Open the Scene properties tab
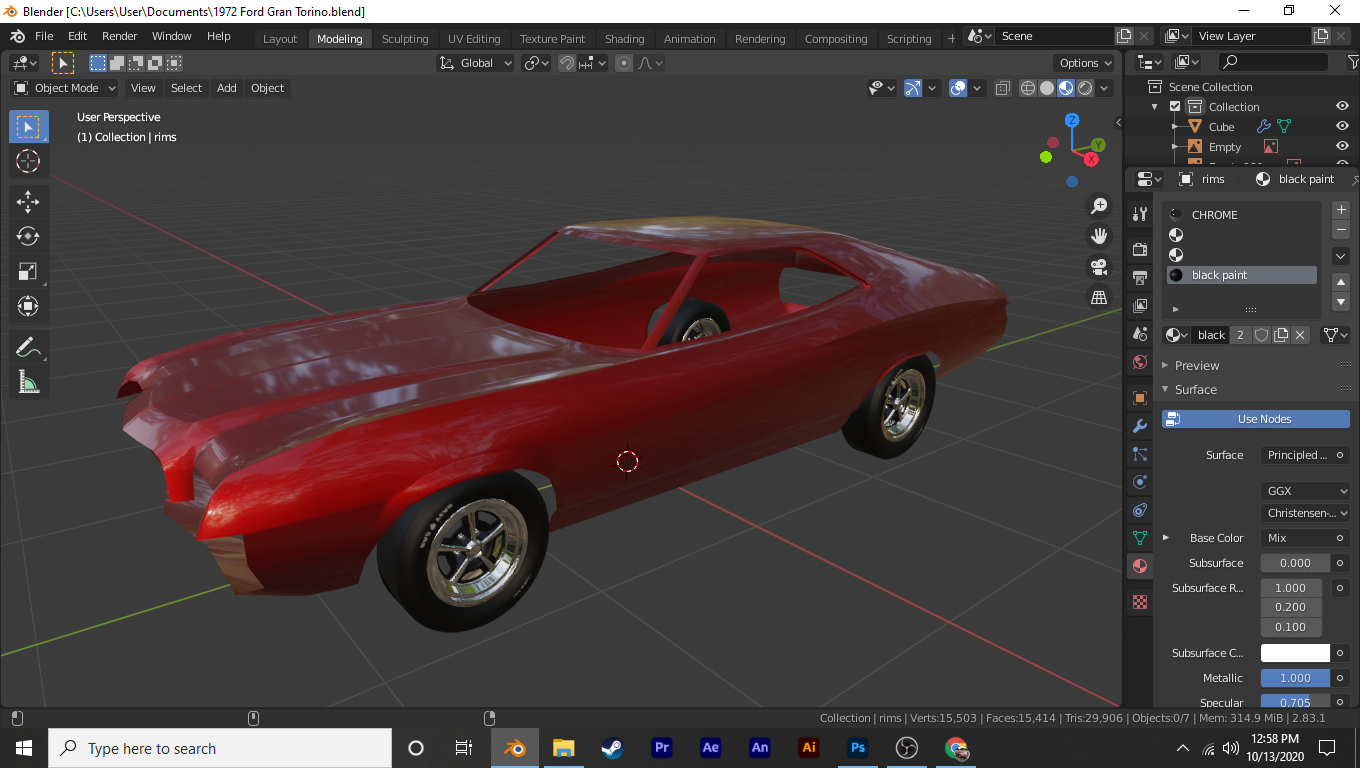 tap(1139, 334)
